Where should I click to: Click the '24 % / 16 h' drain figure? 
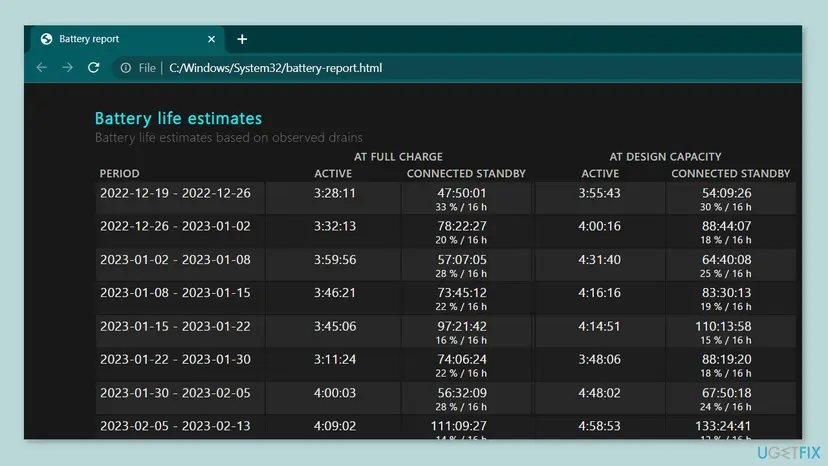[726, 407]
